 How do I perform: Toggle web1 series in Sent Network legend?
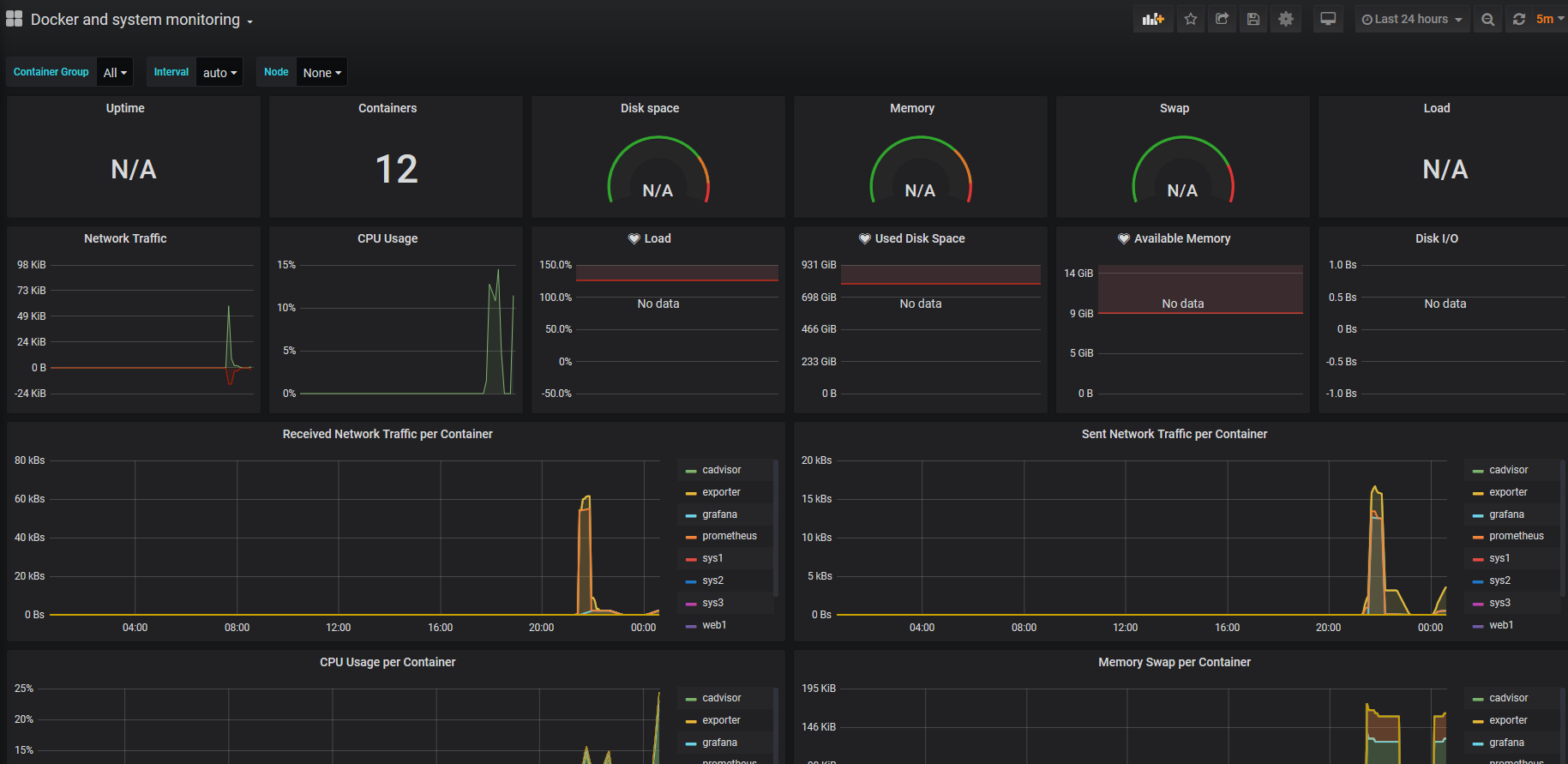pyautogui.click(x=1501, y=625)
